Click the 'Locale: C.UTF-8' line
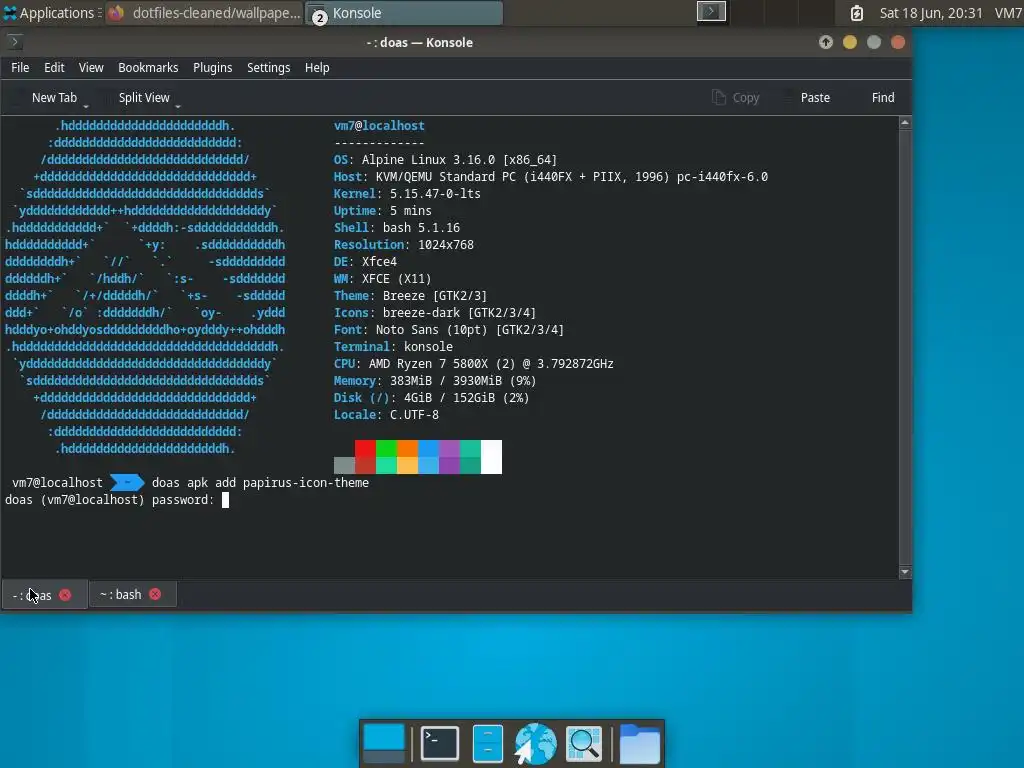1024x768 pixels. [386, 414]
